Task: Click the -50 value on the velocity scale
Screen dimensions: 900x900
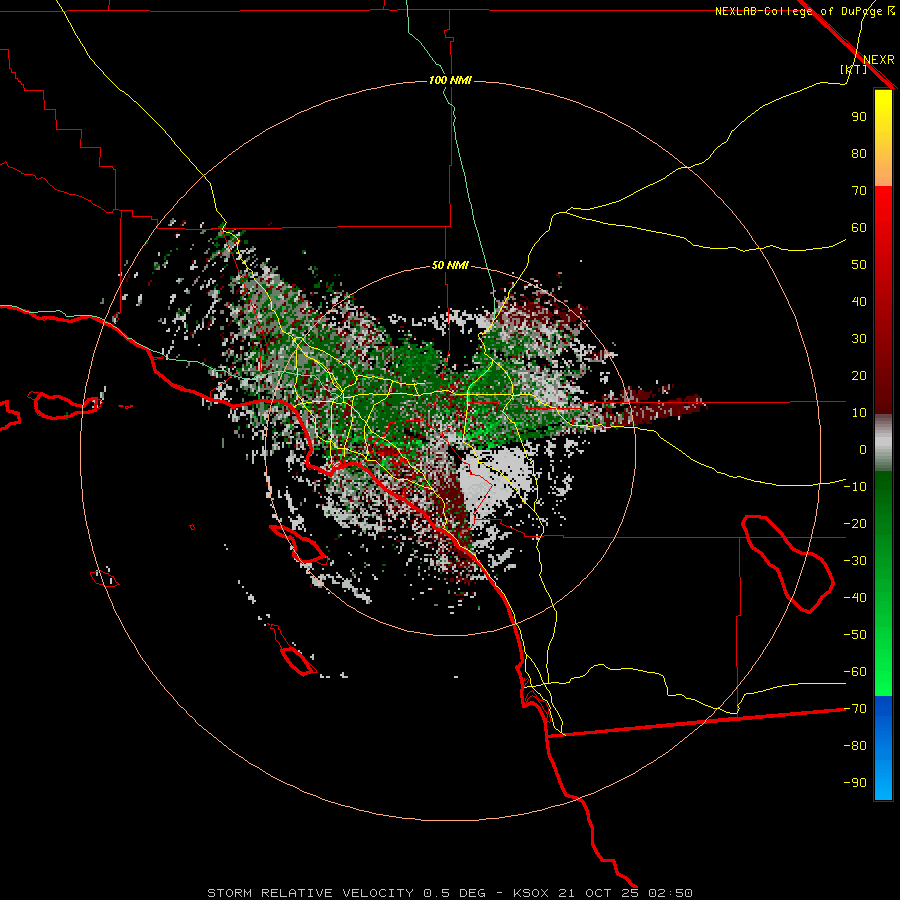Action: click(x=855, y=635)
